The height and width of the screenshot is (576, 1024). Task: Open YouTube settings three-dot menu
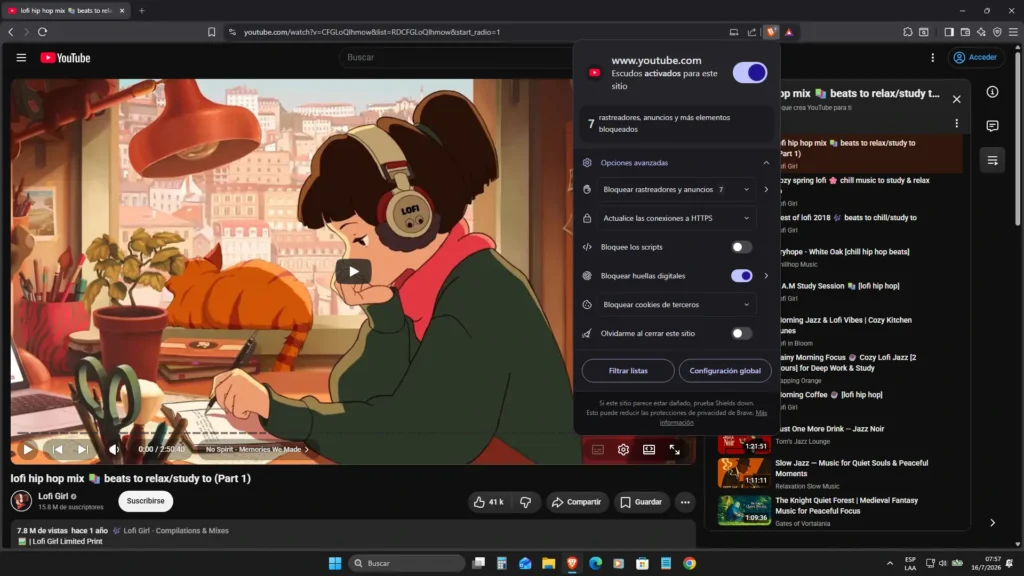pyautogui.click(x=933, y=57)
